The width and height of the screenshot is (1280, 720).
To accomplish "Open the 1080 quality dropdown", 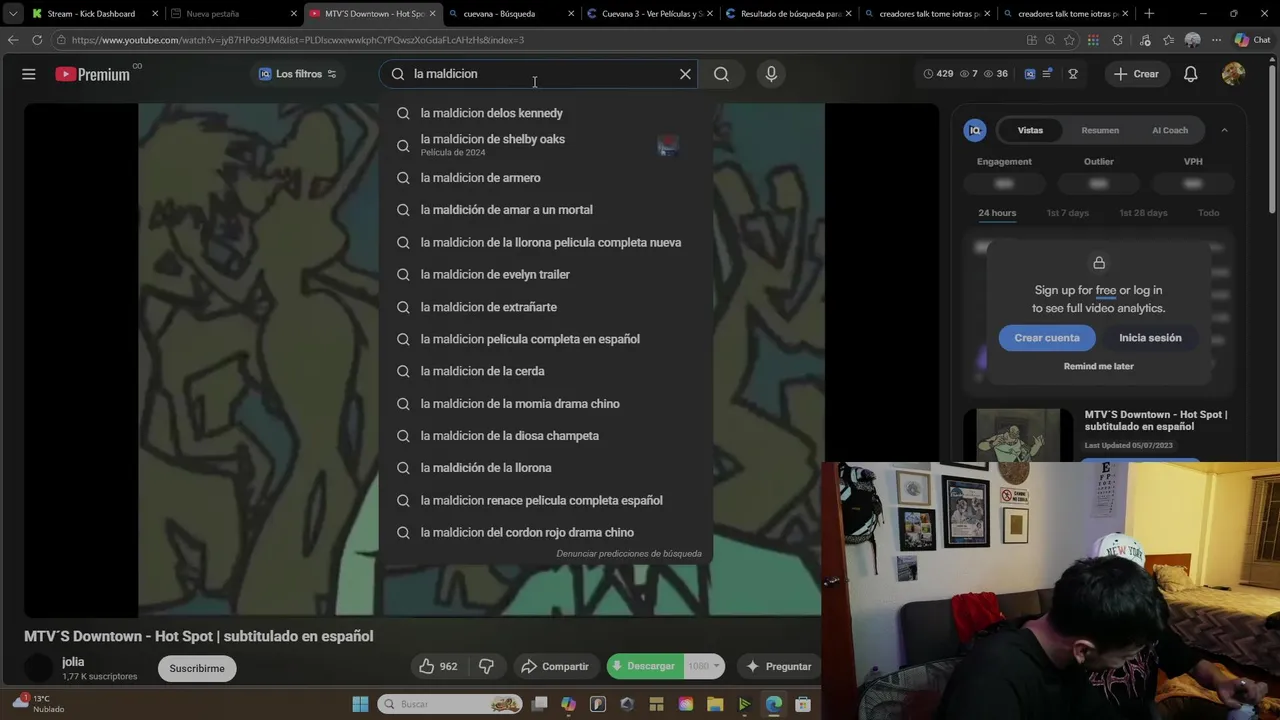I will click(704, 666).
